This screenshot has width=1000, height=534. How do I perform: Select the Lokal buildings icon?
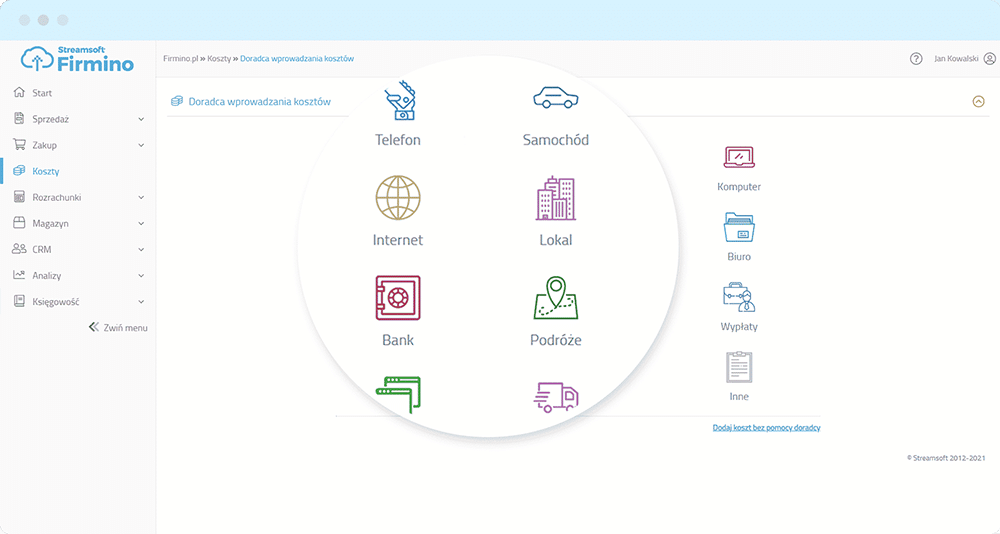click(x=555, y=198)
